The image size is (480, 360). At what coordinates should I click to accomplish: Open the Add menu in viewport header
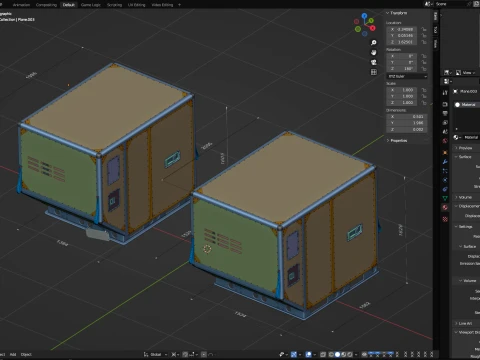pos(13,354)
